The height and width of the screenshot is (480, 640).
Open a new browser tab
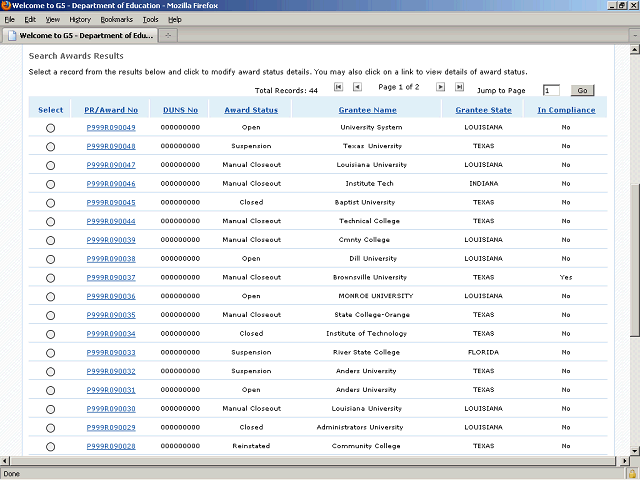click(169, 35)
